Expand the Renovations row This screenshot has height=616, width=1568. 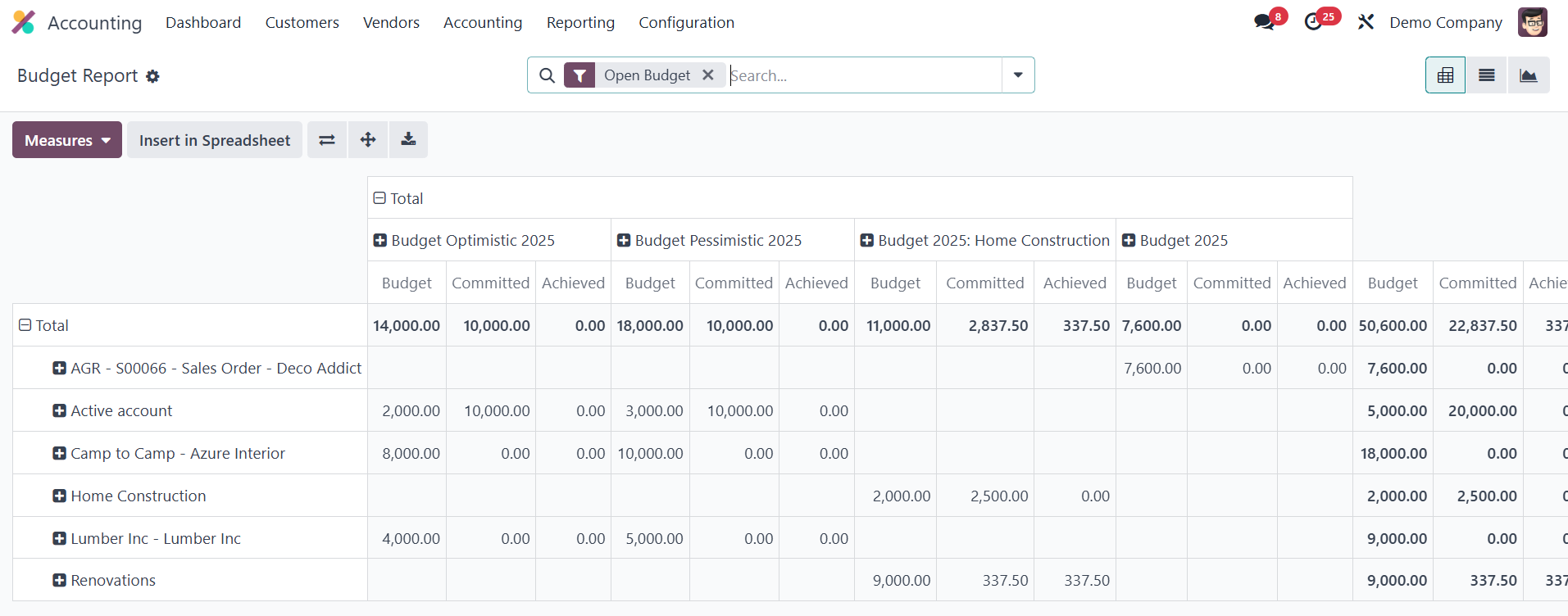point(60,580)
